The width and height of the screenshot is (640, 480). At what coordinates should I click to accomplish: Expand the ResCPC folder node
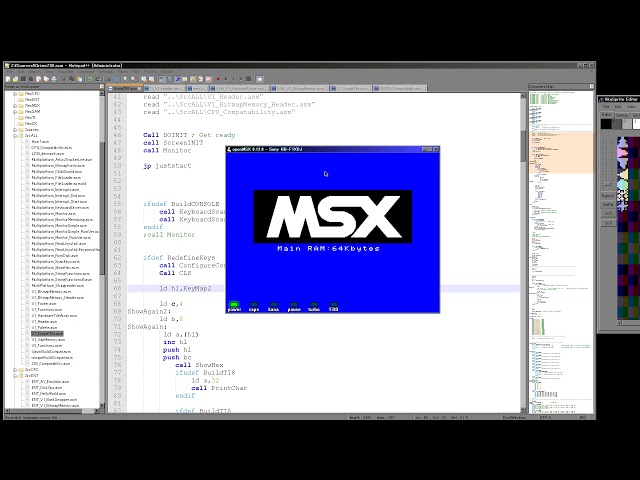tap(15, 93)
